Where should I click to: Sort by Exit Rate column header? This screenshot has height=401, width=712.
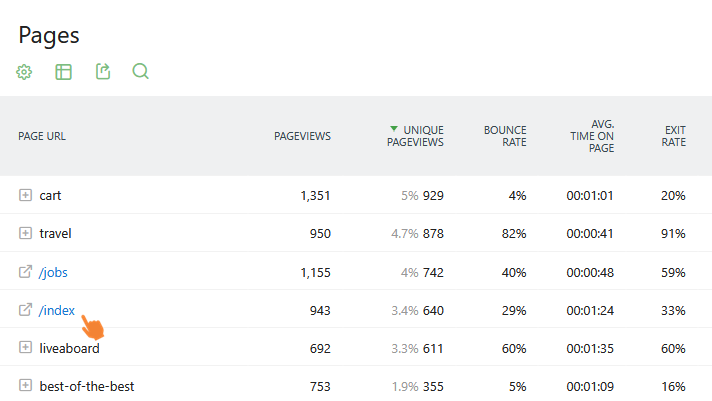coord(675,136)
